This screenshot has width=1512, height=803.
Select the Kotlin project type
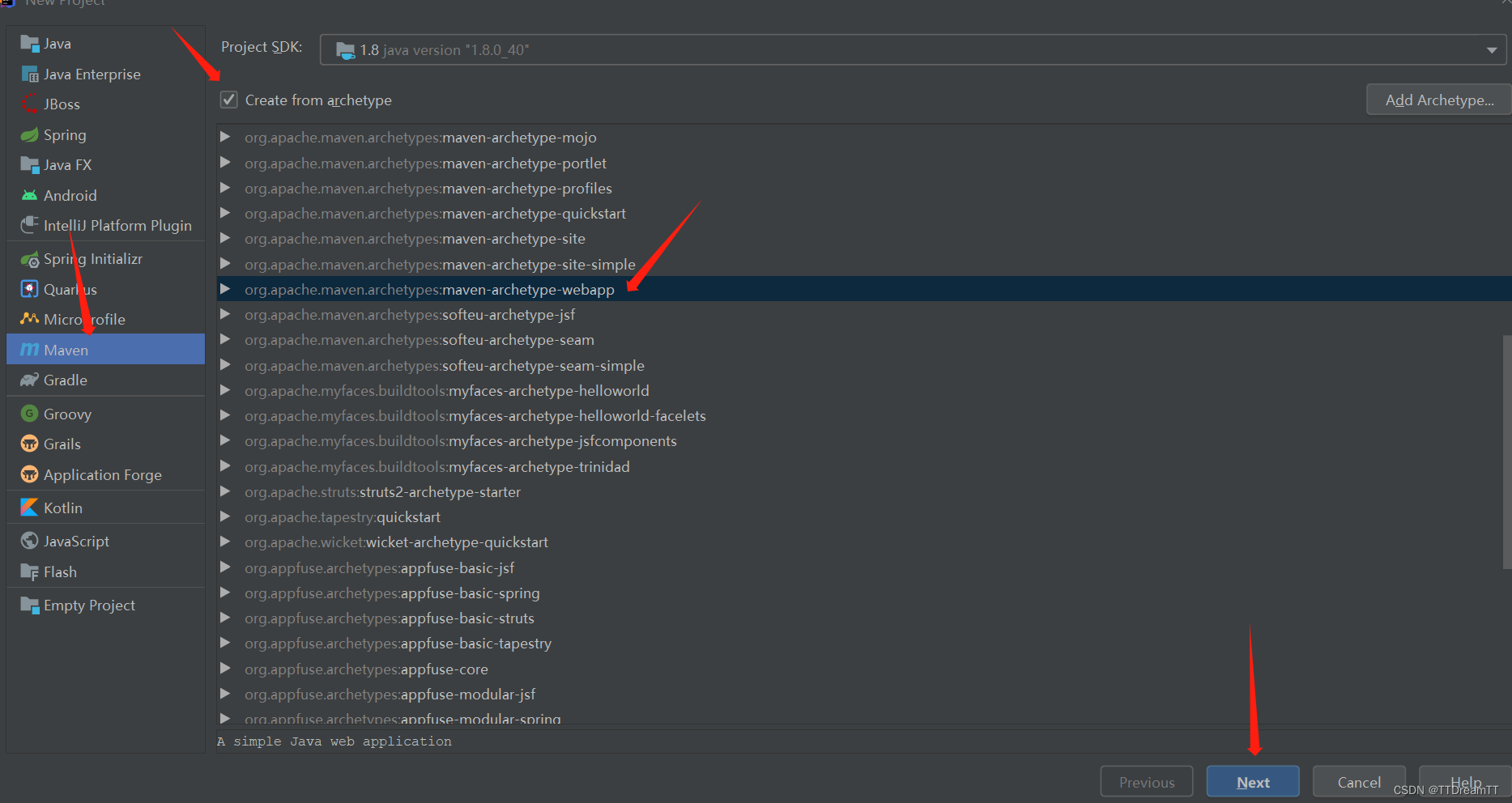click(105, 508)
